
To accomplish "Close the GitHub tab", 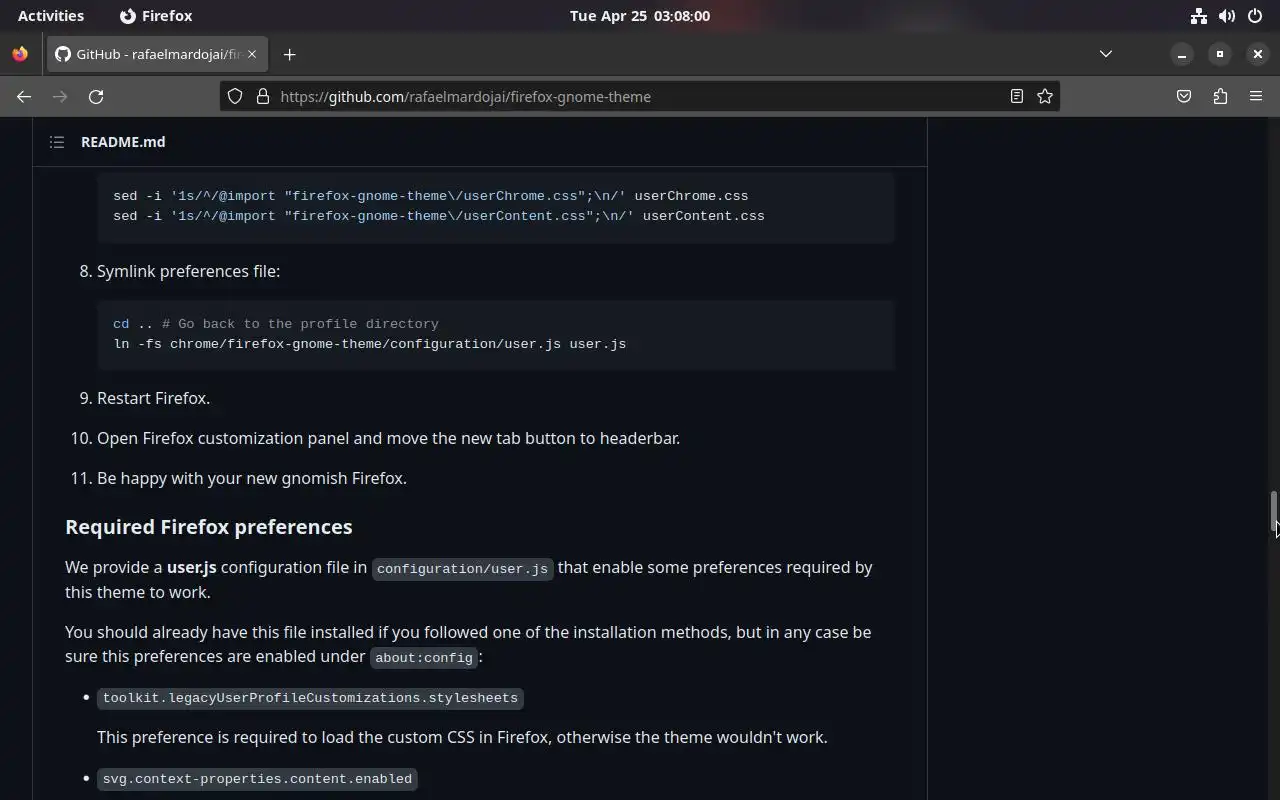I will coord(252,54).
